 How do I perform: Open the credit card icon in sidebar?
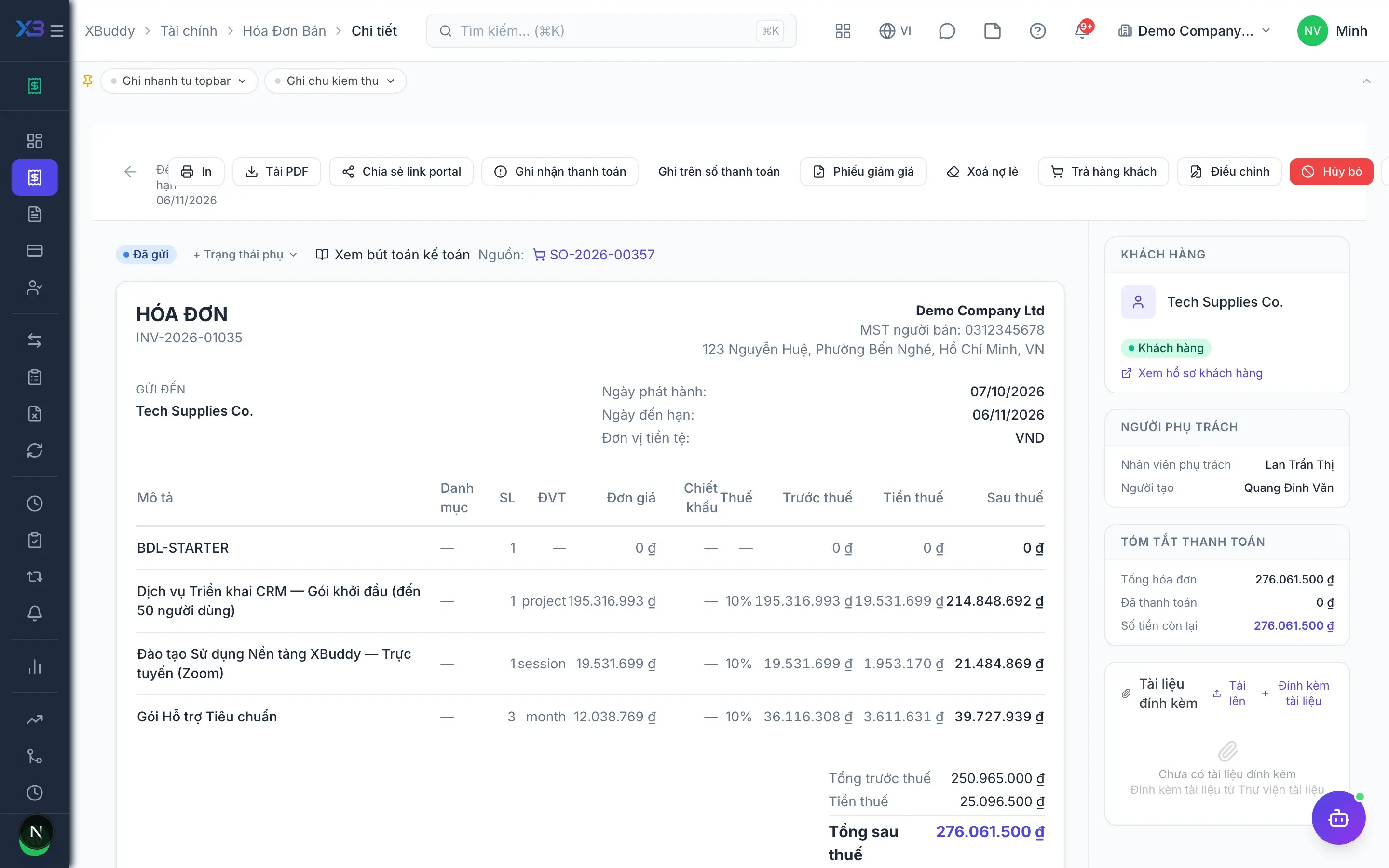click(34, 251)
